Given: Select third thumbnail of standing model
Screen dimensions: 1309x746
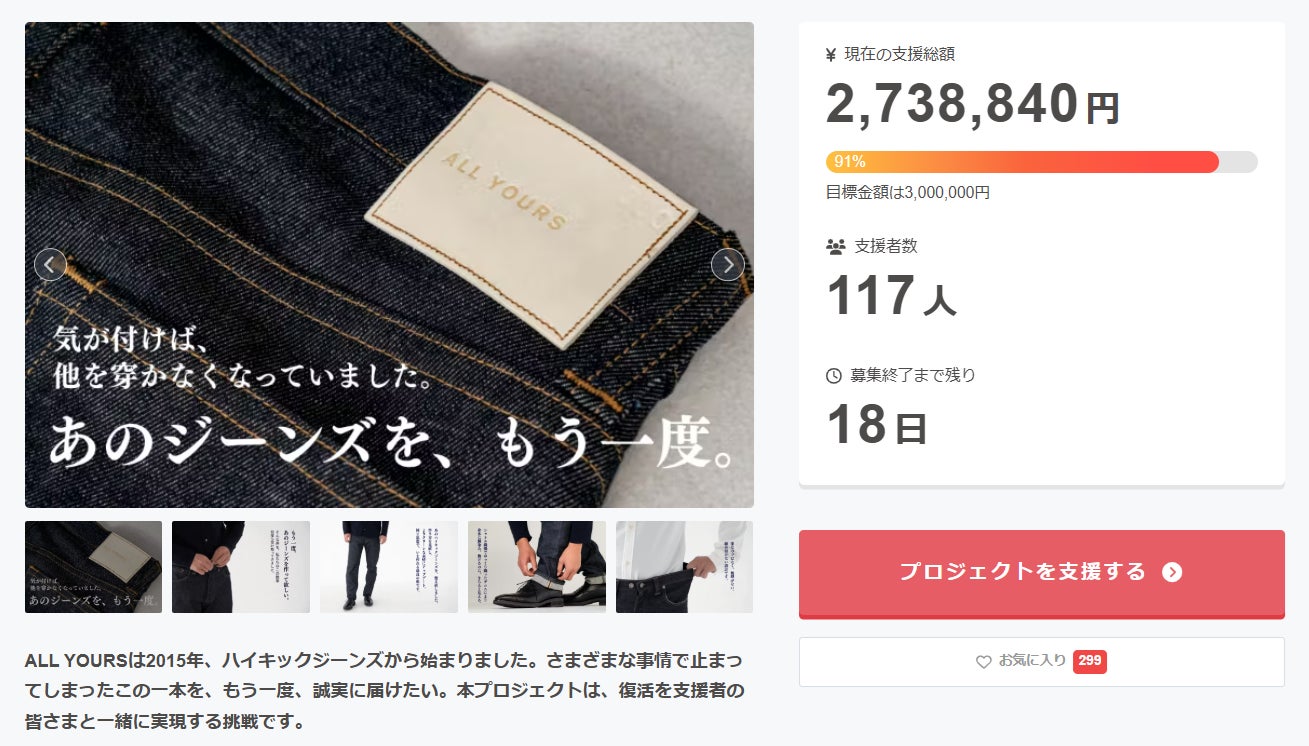Looking at the screenshot, I should [x=389, y=567].
